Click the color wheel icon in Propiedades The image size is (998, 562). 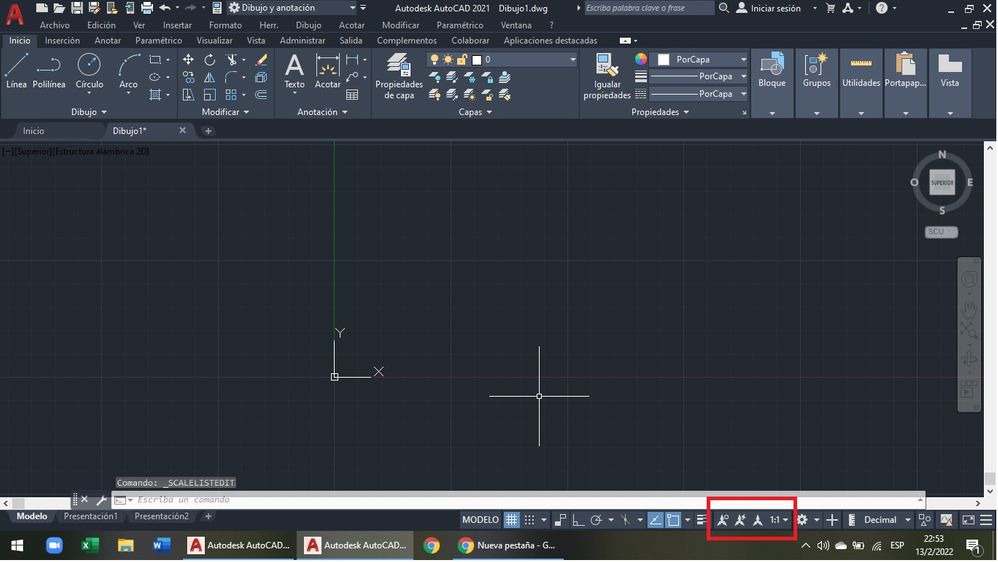[x=641, y=59]
